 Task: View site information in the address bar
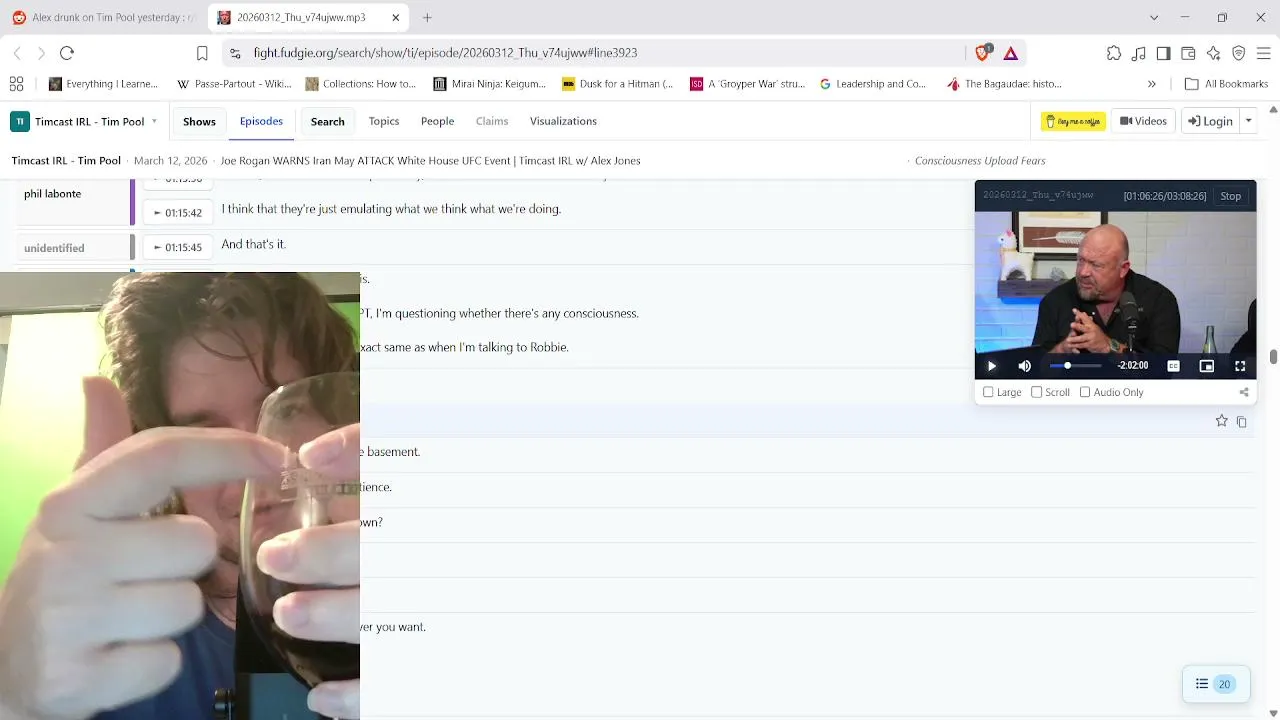[x=235, y=53]
